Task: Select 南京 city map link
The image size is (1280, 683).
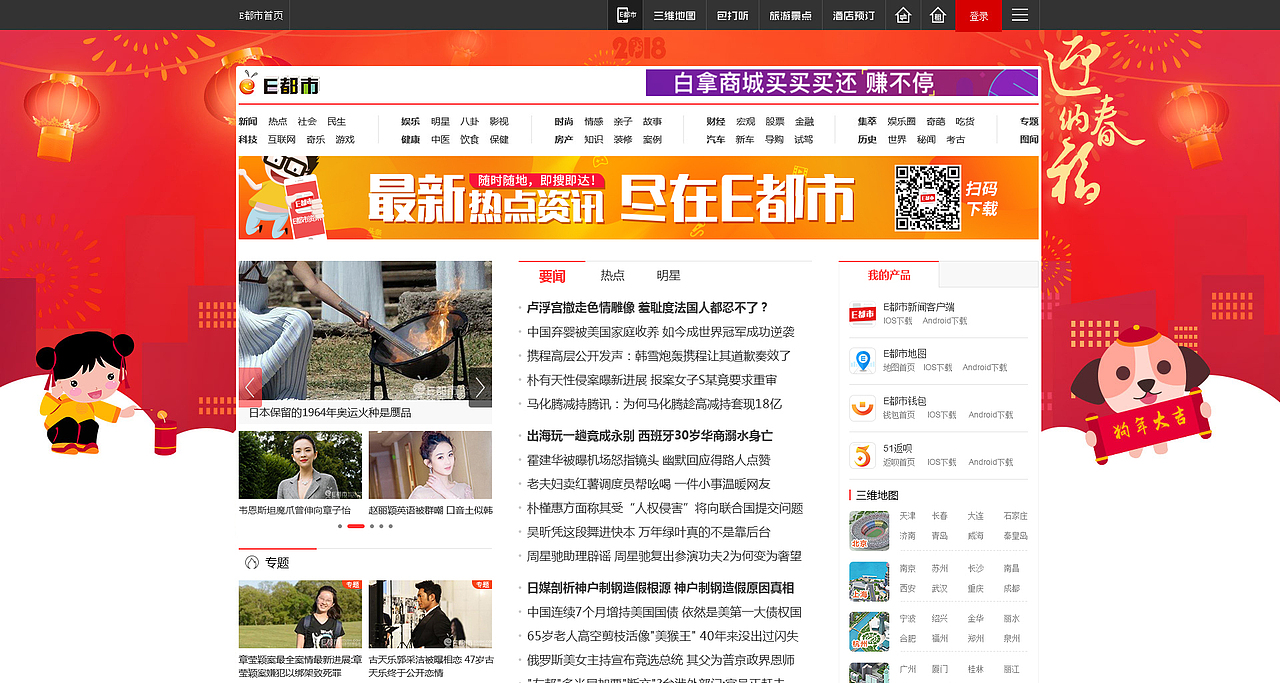Action: 907,568
